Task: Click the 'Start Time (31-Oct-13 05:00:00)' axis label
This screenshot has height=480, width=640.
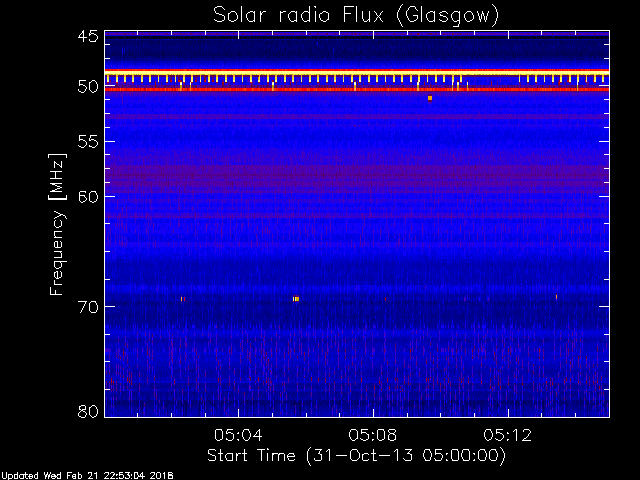Action: [355, 456]
